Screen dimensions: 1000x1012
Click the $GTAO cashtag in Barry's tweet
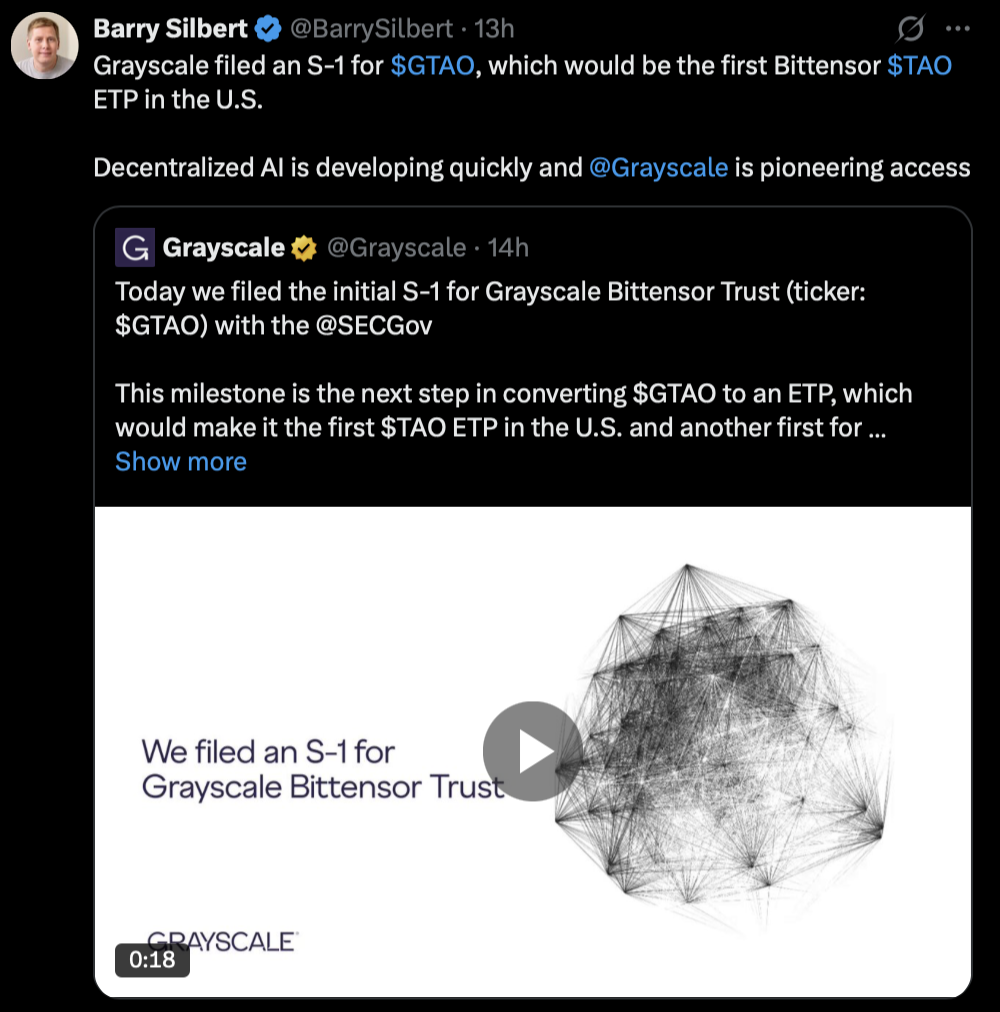[431, 66]
